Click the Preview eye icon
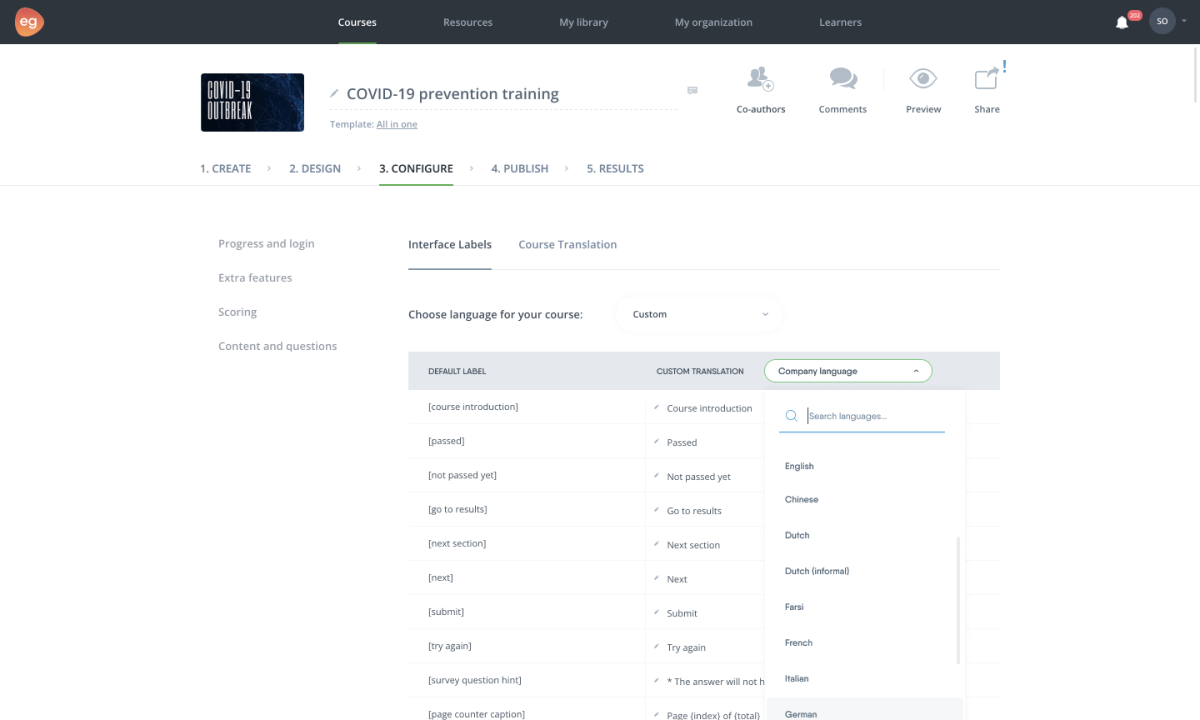Screen dimensions: 1200x720 coord(923,79)
